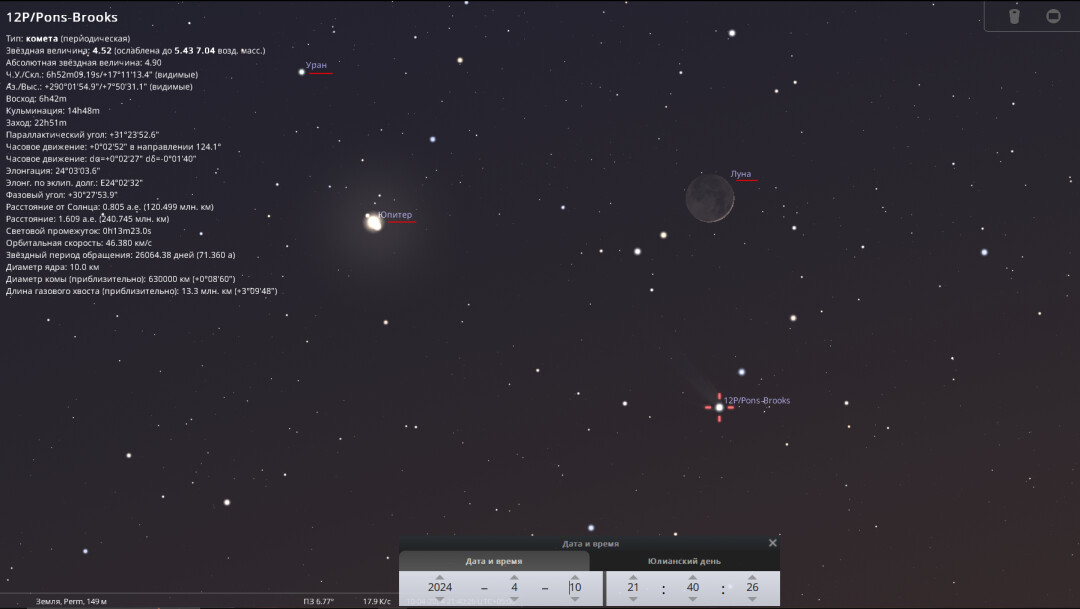Click into the year input field
Screen dimensions: 1080x609
tap(440, 588)
